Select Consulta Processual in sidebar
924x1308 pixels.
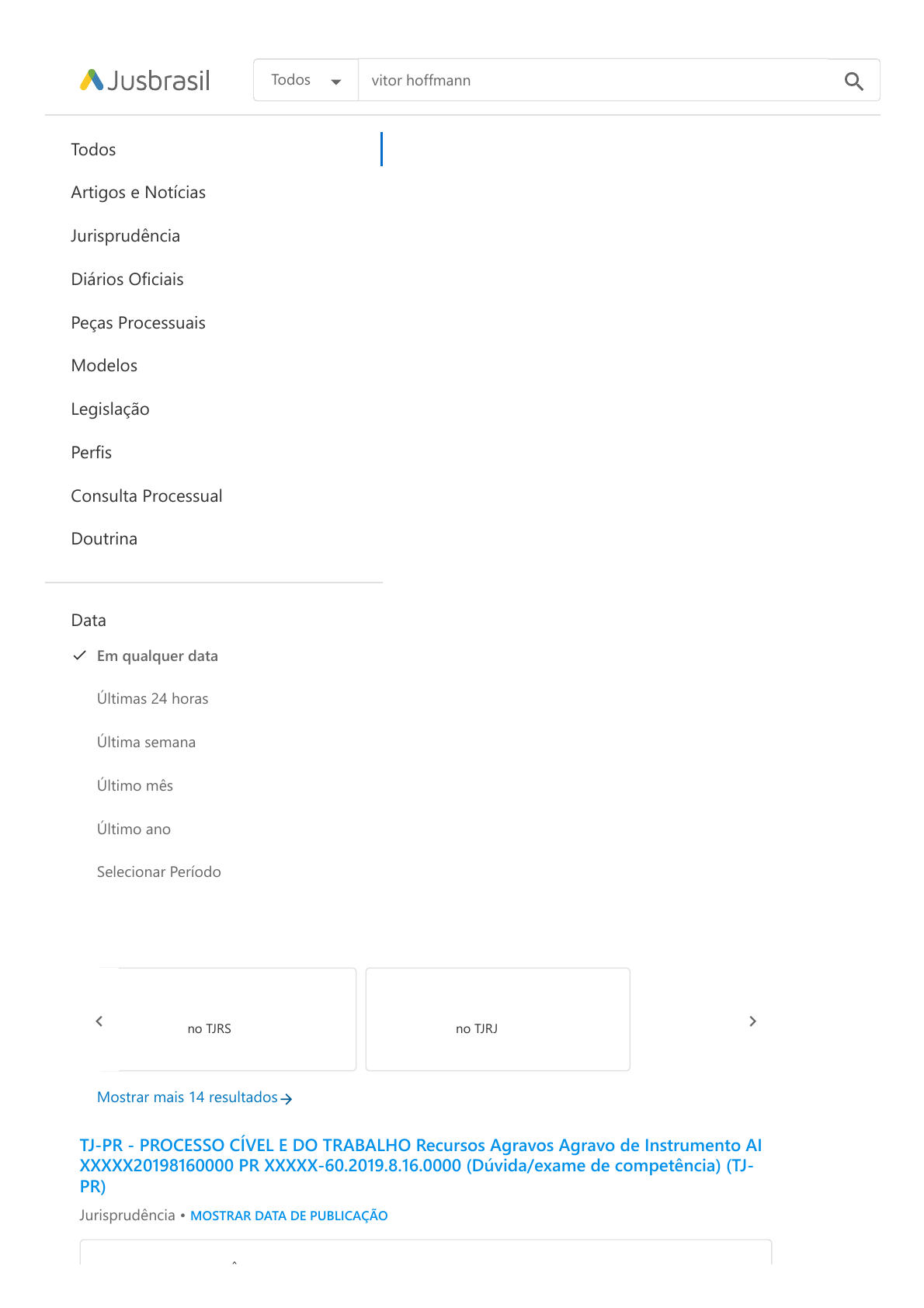click(x=147, y=496)
